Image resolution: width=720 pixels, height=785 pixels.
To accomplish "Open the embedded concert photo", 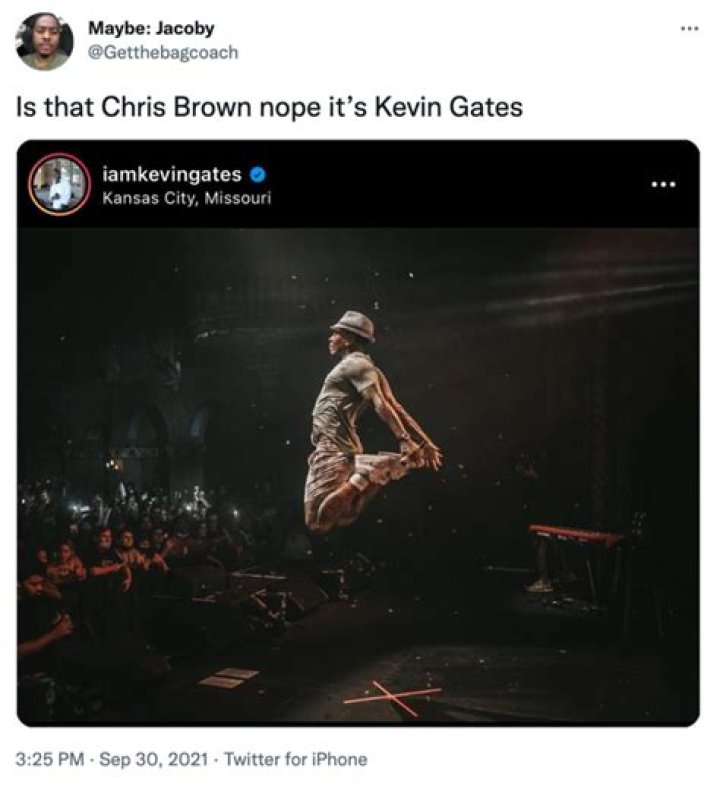I will tap(358, 476).
